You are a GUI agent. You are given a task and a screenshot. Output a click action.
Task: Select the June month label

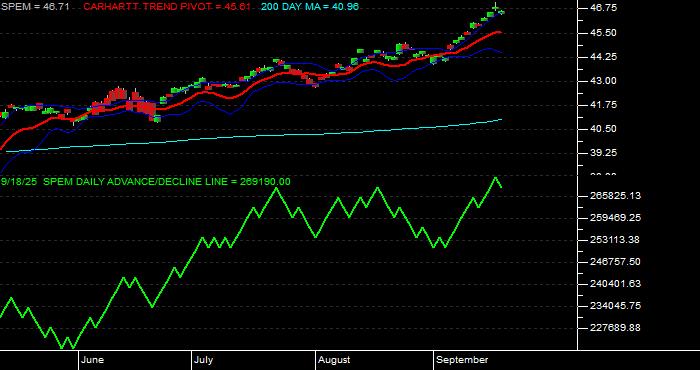pyautogui.click(x=92, y=360)
